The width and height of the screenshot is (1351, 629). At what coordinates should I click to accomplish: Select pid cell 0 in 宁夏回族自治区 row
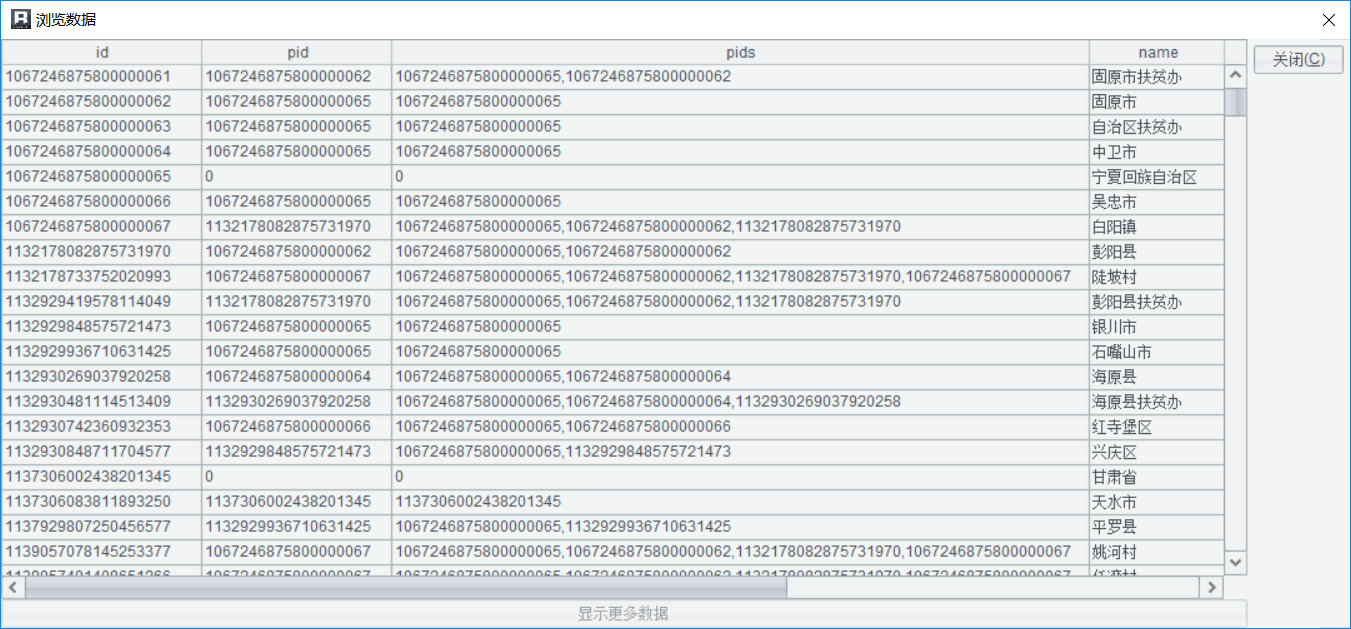[x=297, y=177]
